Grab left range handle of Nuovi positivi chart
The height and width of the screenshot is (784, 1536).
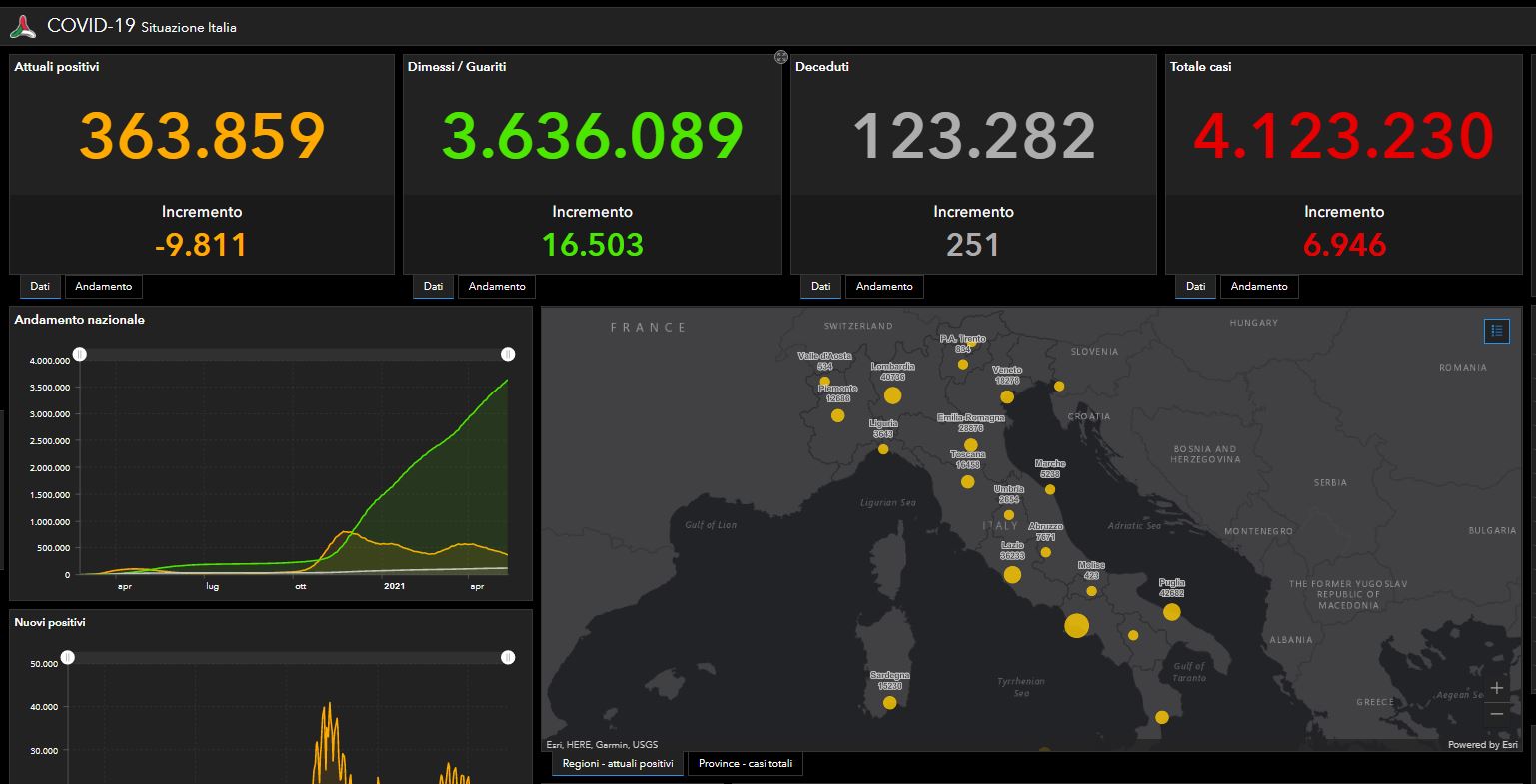(x=67, y=657)
